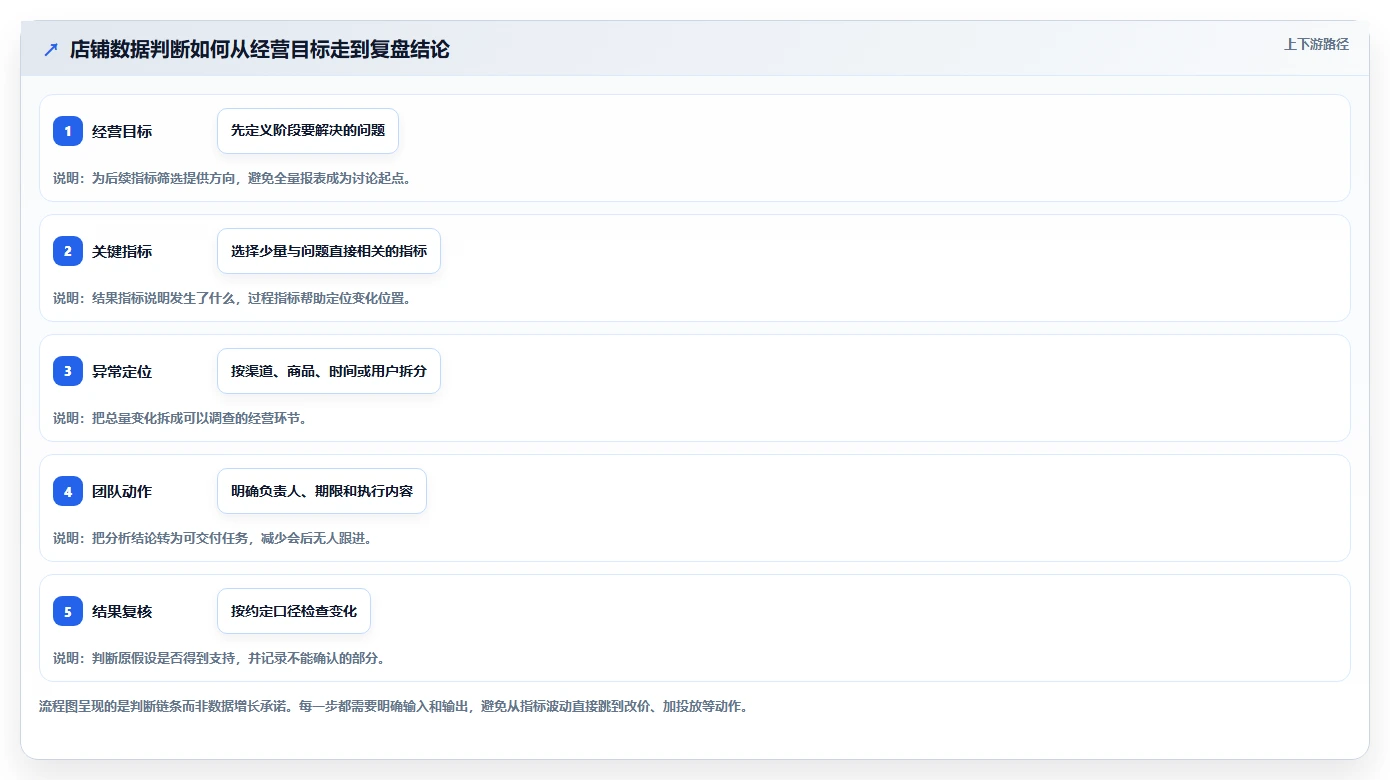Click the number 5 step badge
Screen dimensions: 1390x780
(x=68, y=611)
